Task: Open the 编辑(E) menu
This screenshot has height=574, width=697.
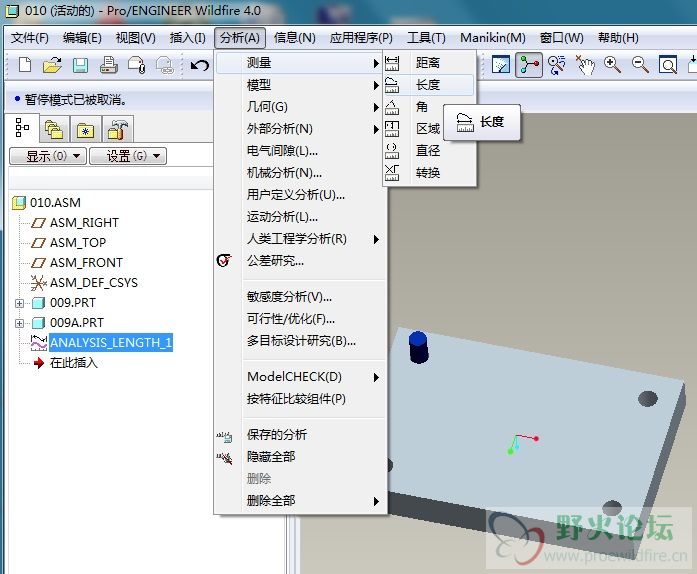Action: click(x=82, y=38)
